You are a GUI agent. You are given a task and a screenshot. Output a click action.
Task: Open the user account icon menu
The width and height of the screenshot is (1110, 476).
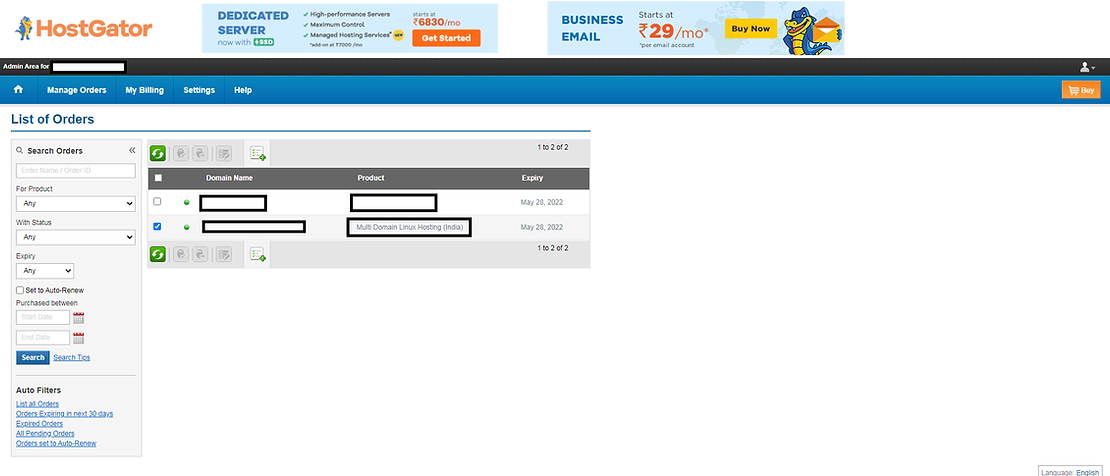pos(1086,67)
